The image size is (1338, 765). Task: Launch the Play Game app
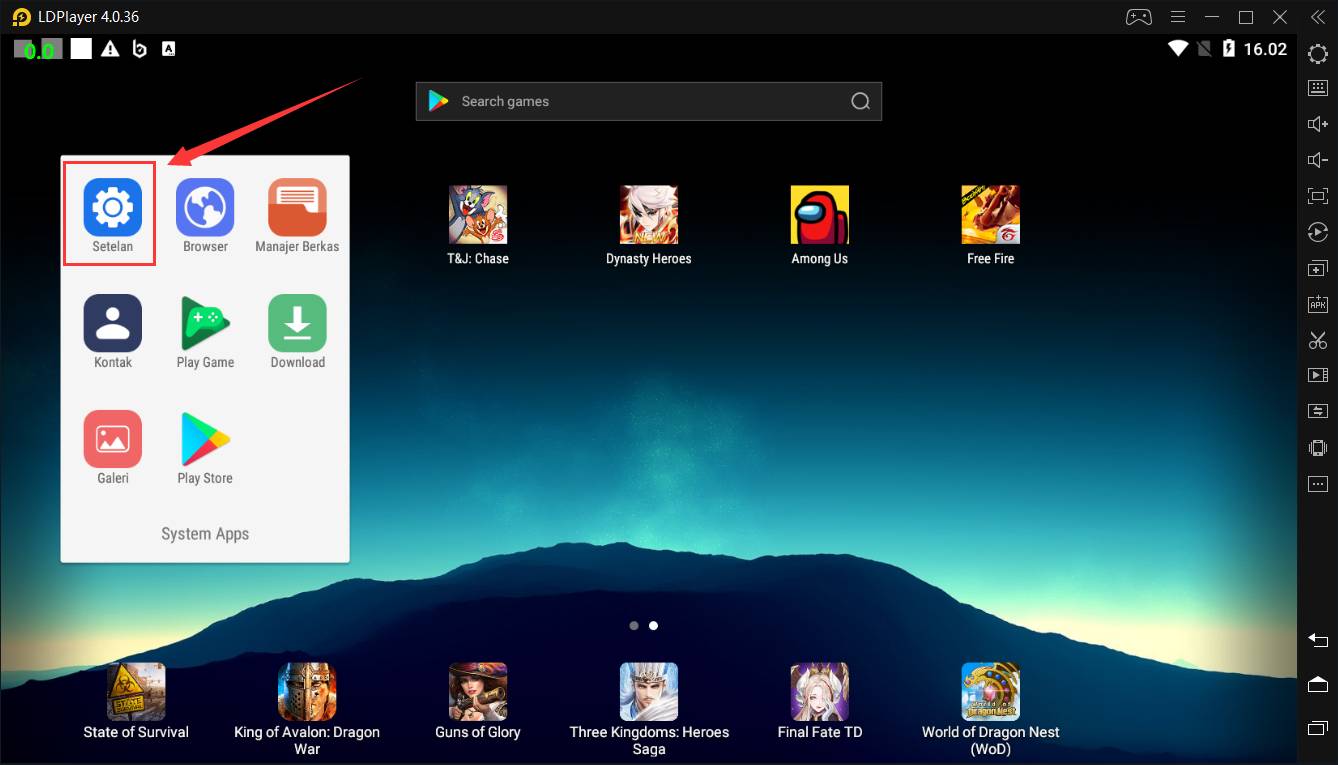(205, 324)
